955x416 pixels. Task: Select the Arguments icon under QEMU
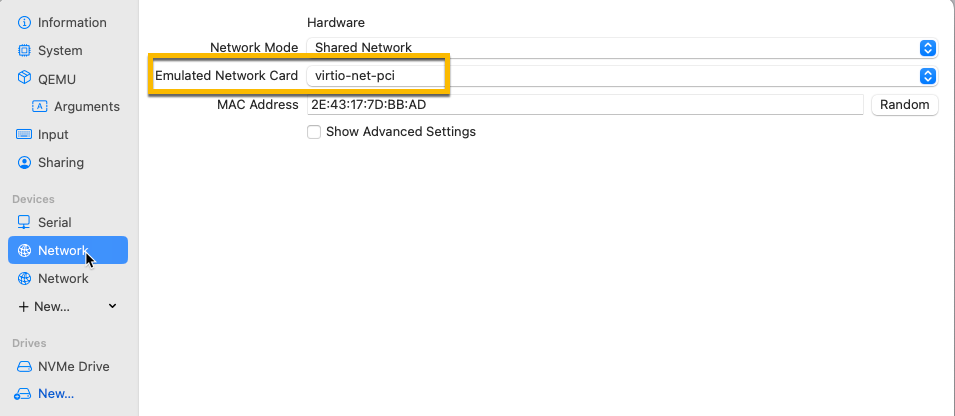point(40,107)
